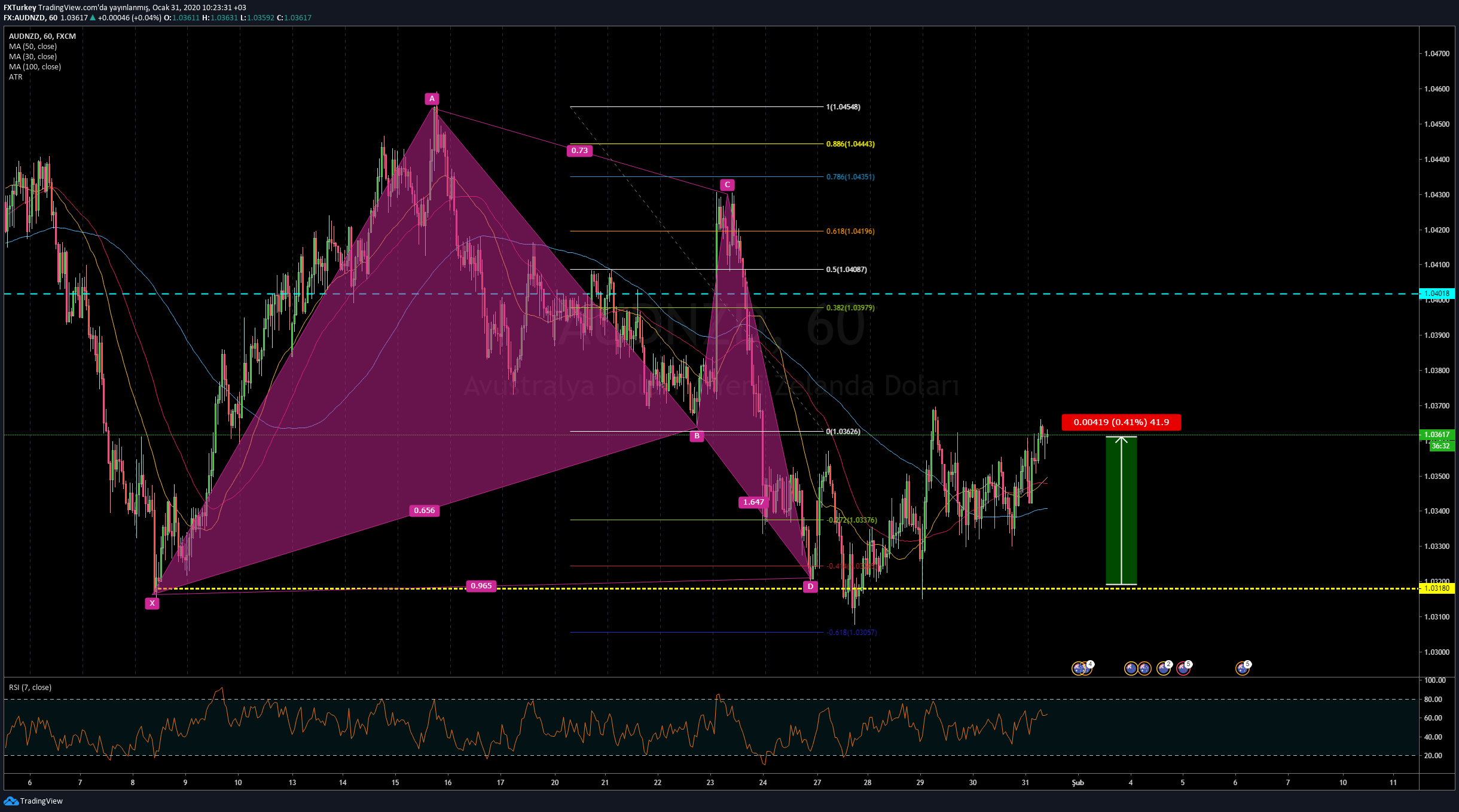Select the ATR indicator legend
The height and width of the screenshot is (812, 1459).
(16, 77)
